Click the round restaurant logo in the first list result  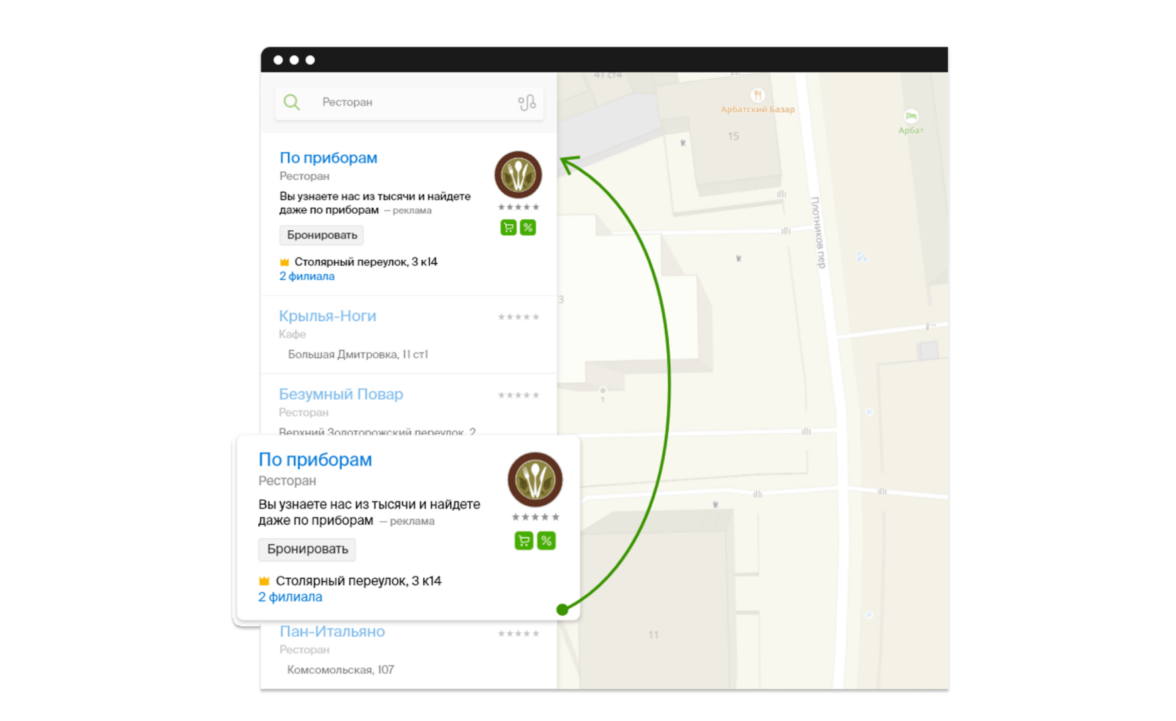point(518,175)
